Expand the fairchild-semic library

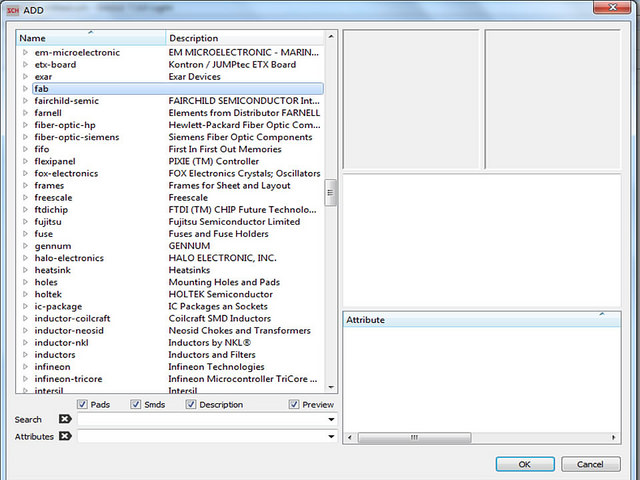[x=25, y=100]
